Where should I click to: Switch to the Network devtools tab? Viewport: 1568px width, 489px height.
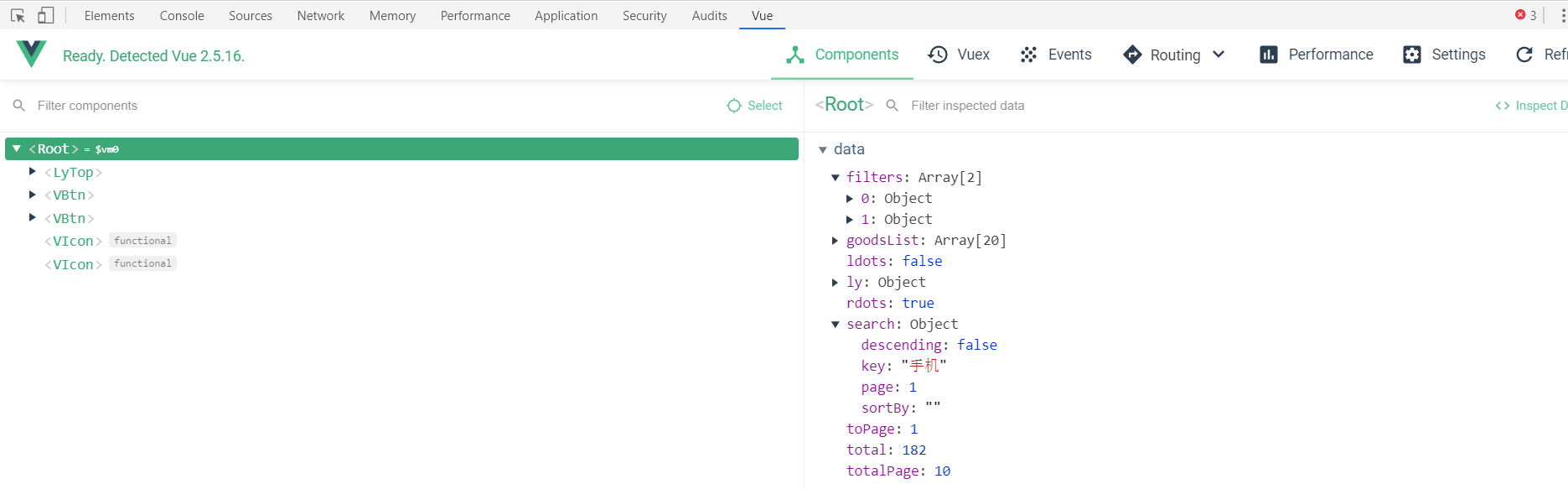pyautogui.click(x=320, y=16)
